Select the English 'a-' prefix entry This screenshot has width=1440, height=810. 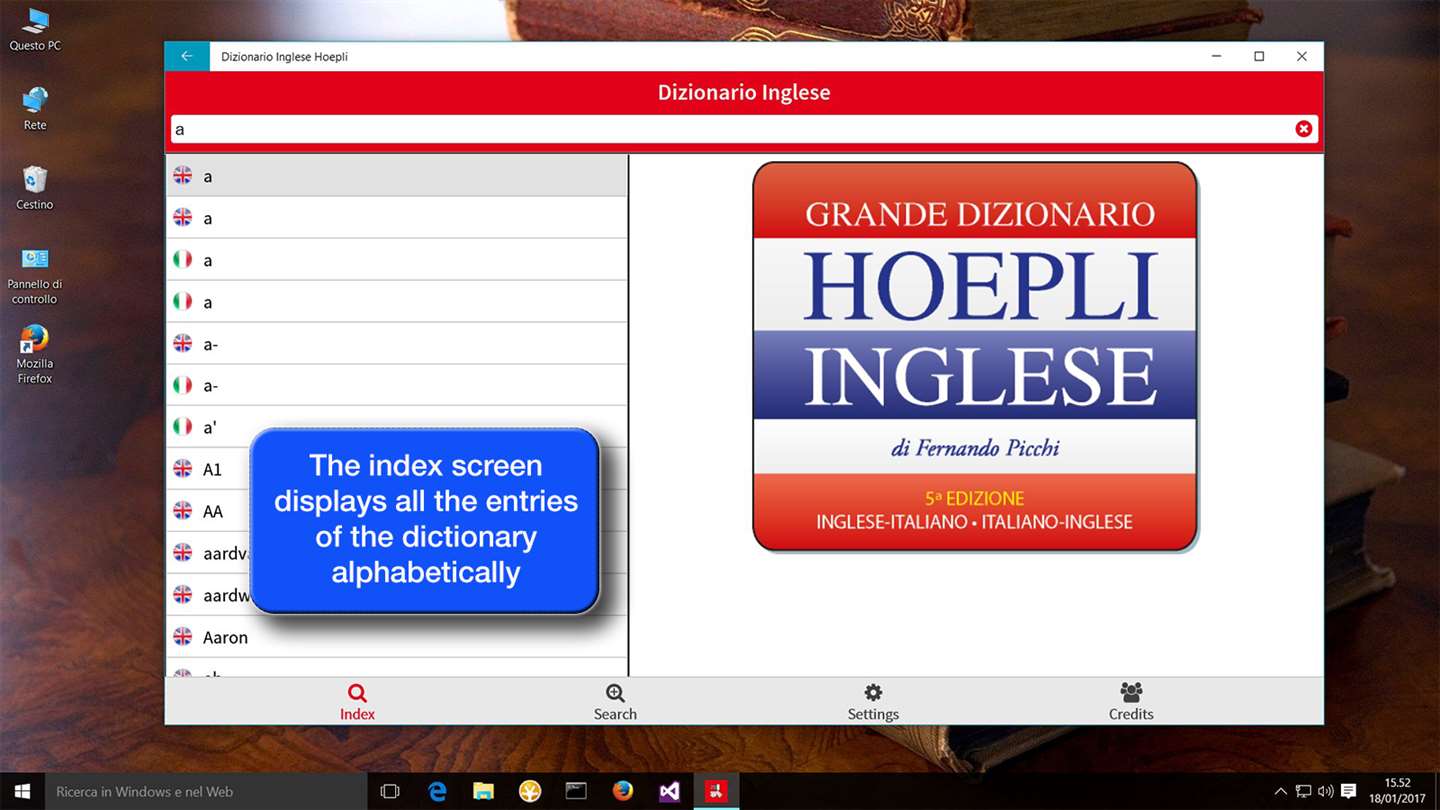tap(397, 343)
